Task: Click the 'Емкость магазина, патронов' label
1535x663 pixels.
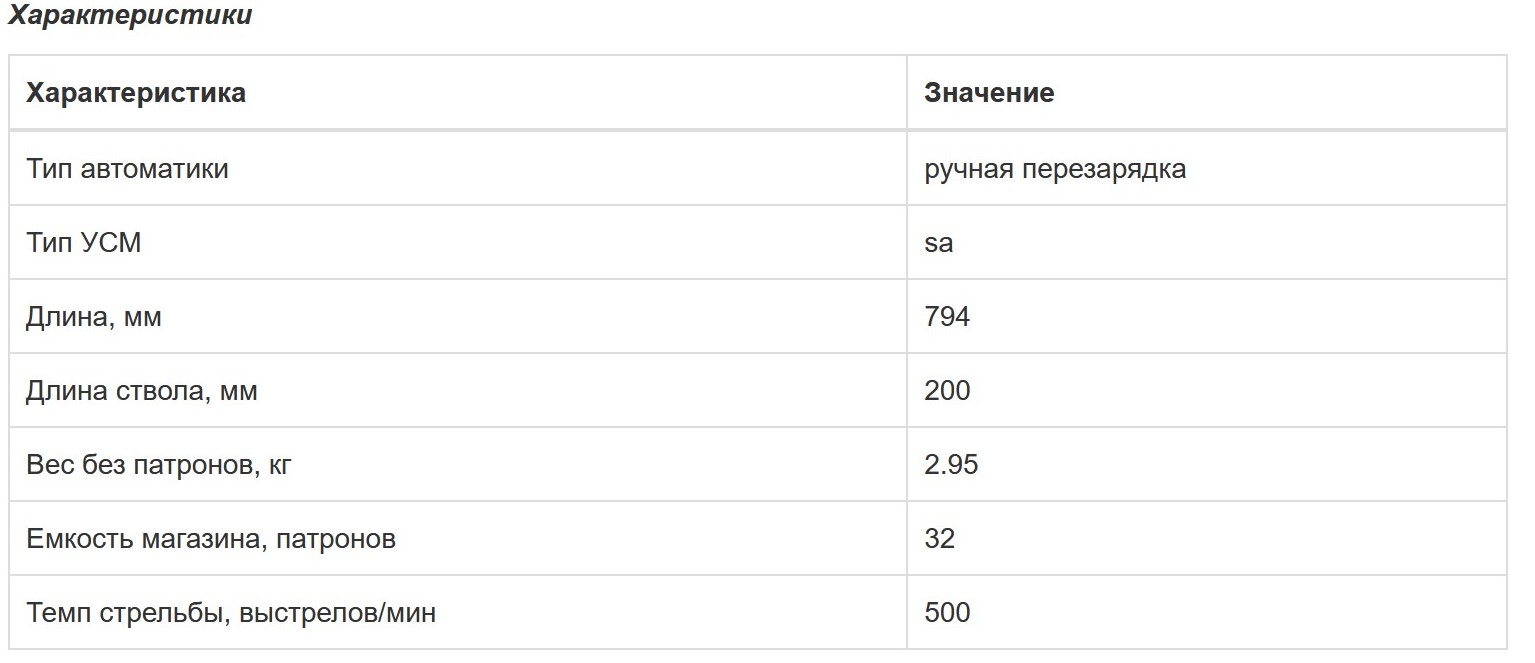Action: pos(211,539)
